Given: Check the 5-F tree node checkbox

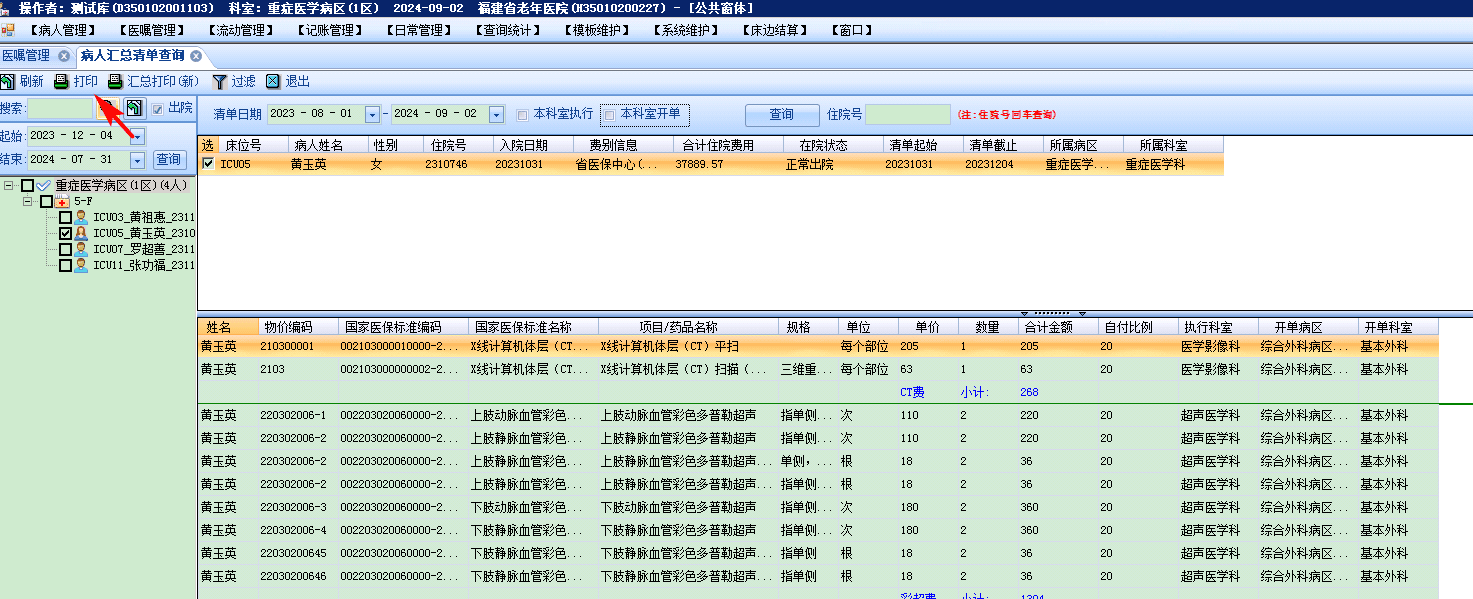Looking at the screenshot, I should pos(46,202).
